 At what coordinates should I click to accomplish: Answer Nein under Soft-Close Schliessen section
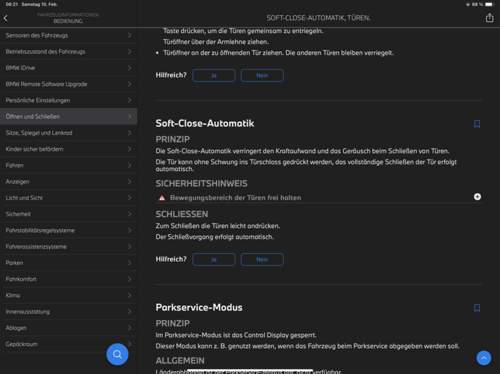[262, 259]
